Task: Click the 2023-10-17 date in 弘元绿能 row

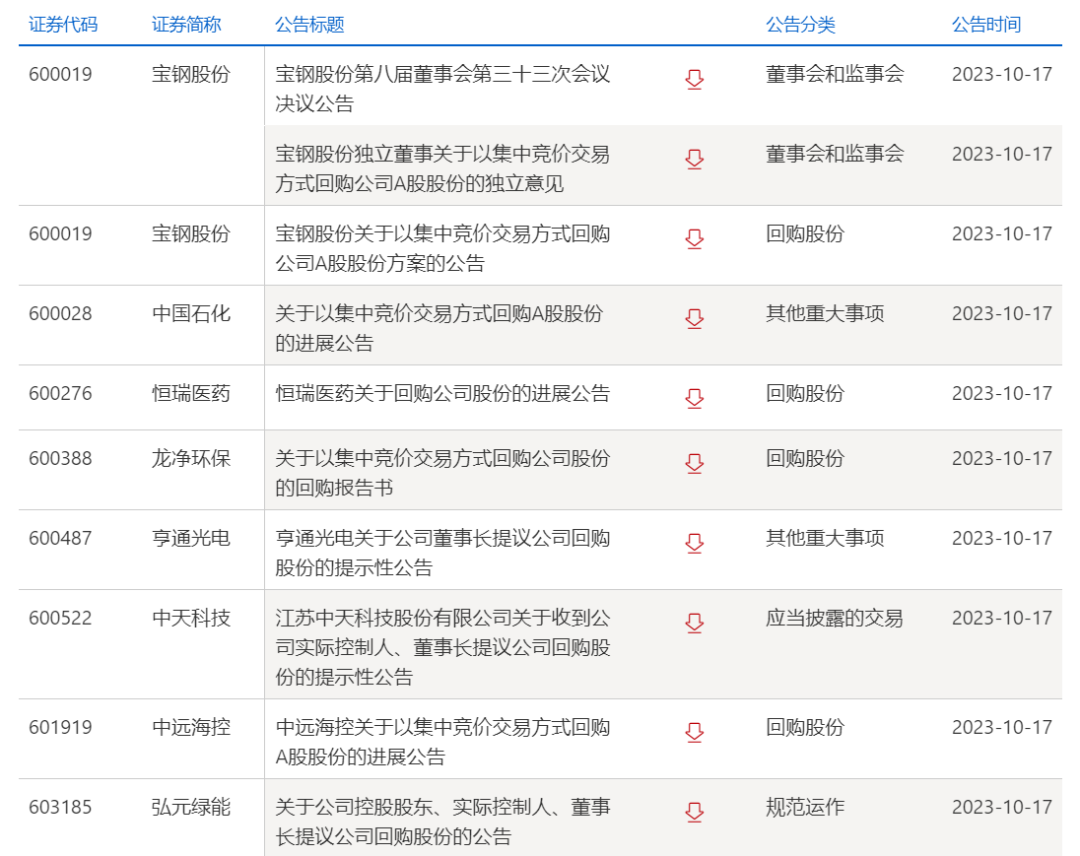Action: tap(1001, 808)
